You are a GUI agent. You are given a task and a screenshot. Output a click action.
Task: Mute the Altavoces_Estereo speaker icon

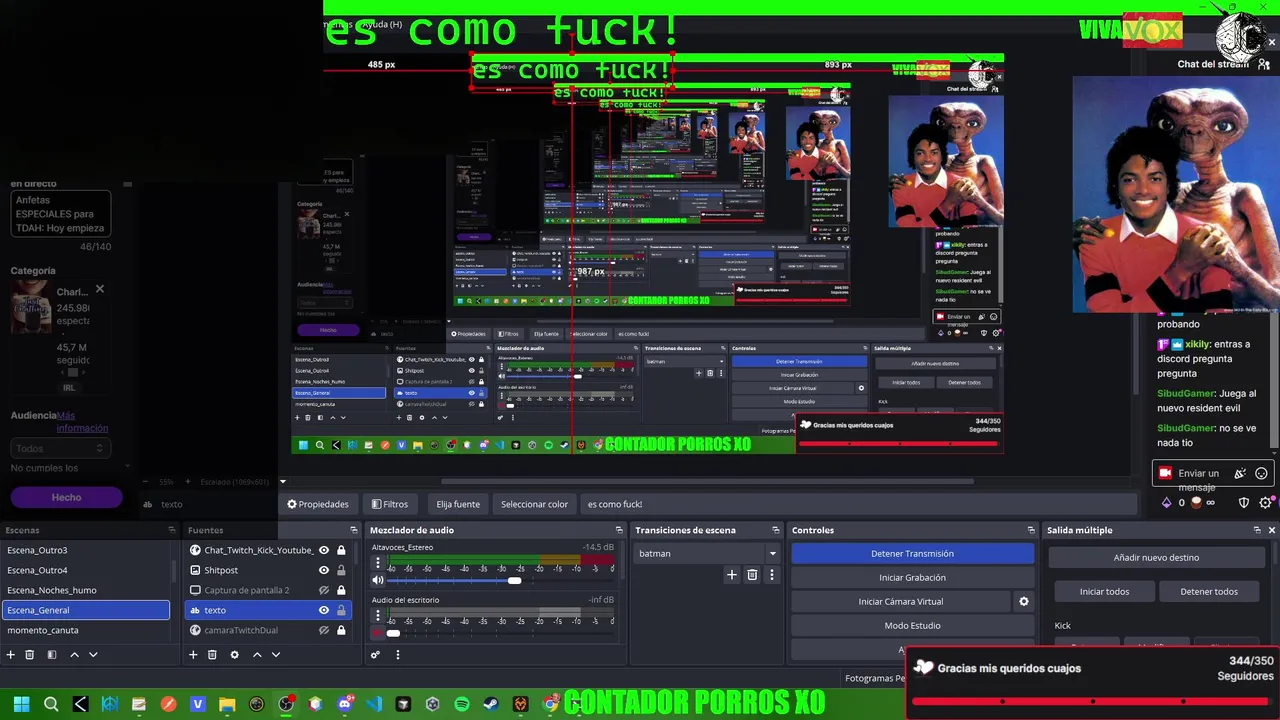378,580
